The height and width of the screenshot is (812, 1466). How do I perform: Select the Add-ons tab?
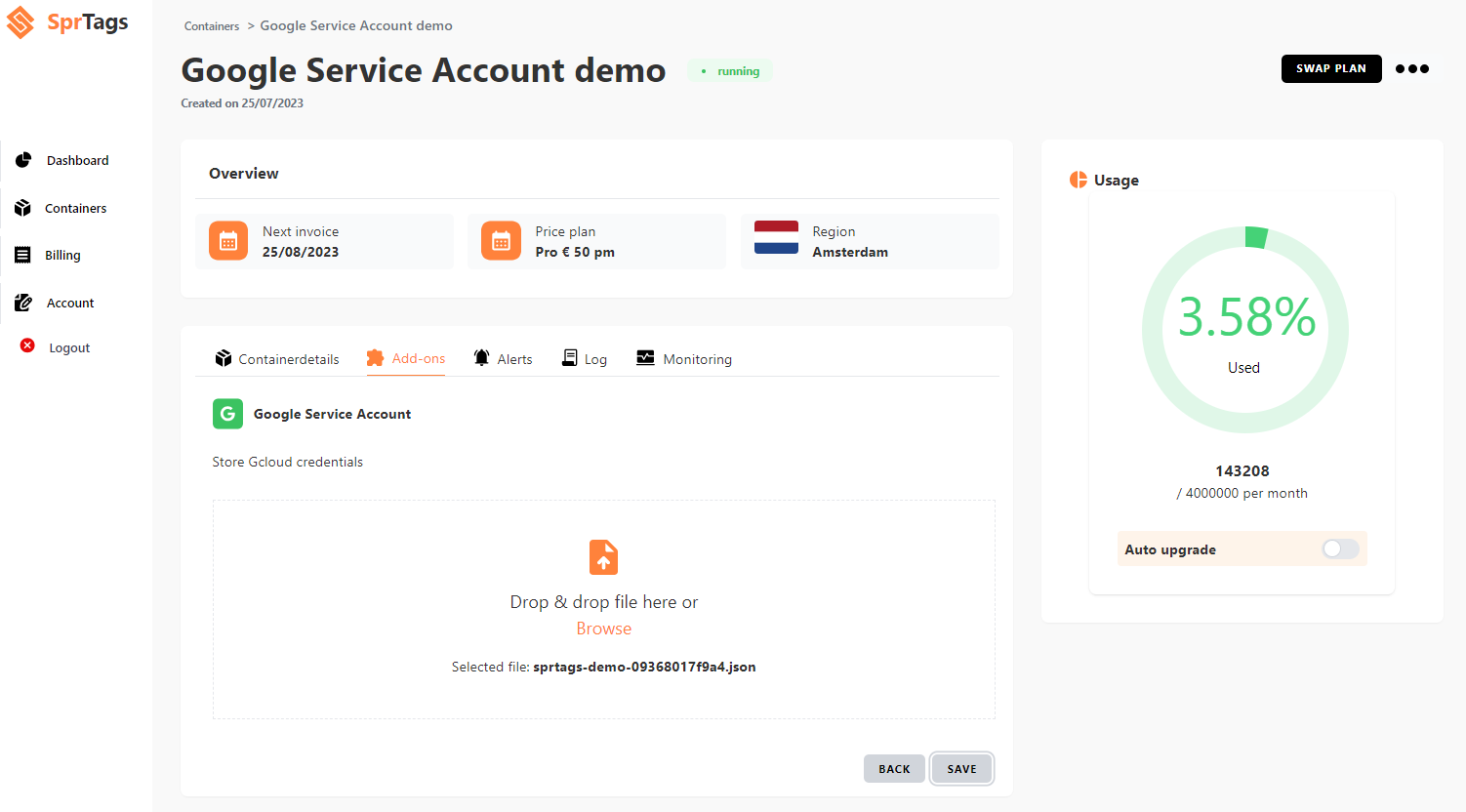pos(406,358)
